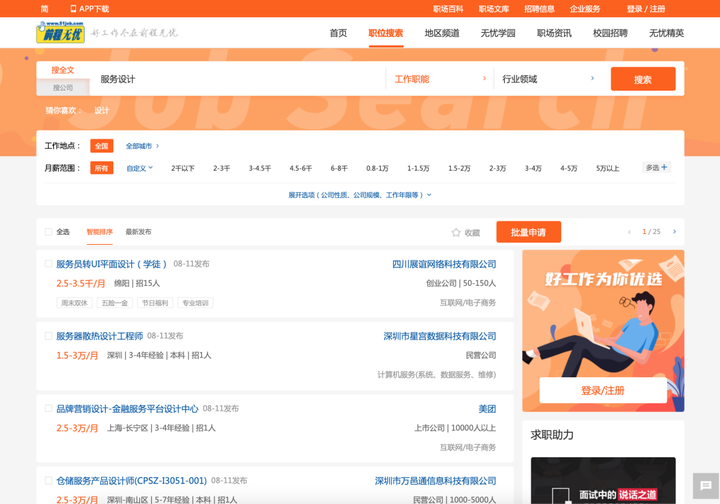The width and height of the screenshot is (720, 504).
Task: Expand 展开选项 additional filters
Action: tap(360, 195)
